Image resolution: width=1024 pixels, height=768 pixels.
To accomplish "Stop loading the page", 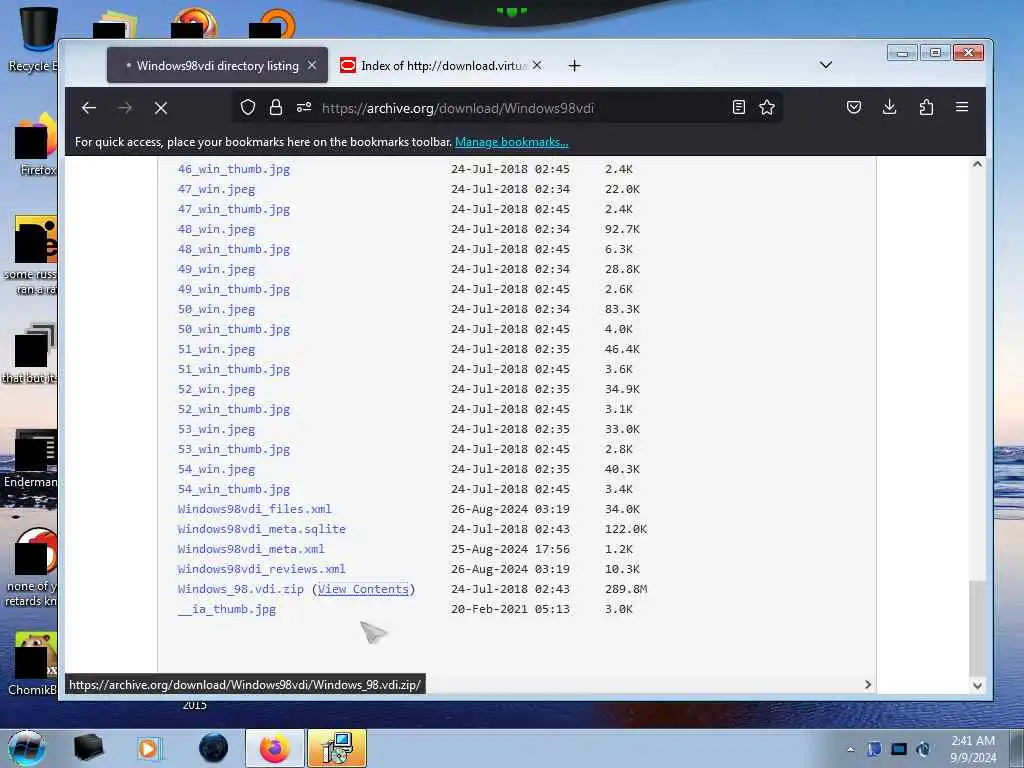I will 161,108.
